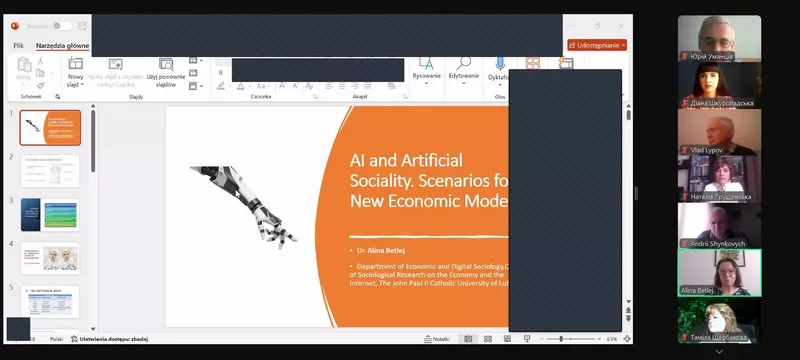This screenshot has height=360, width=800.
Task: Fit slide to window icon
Action: coord(627,339)
